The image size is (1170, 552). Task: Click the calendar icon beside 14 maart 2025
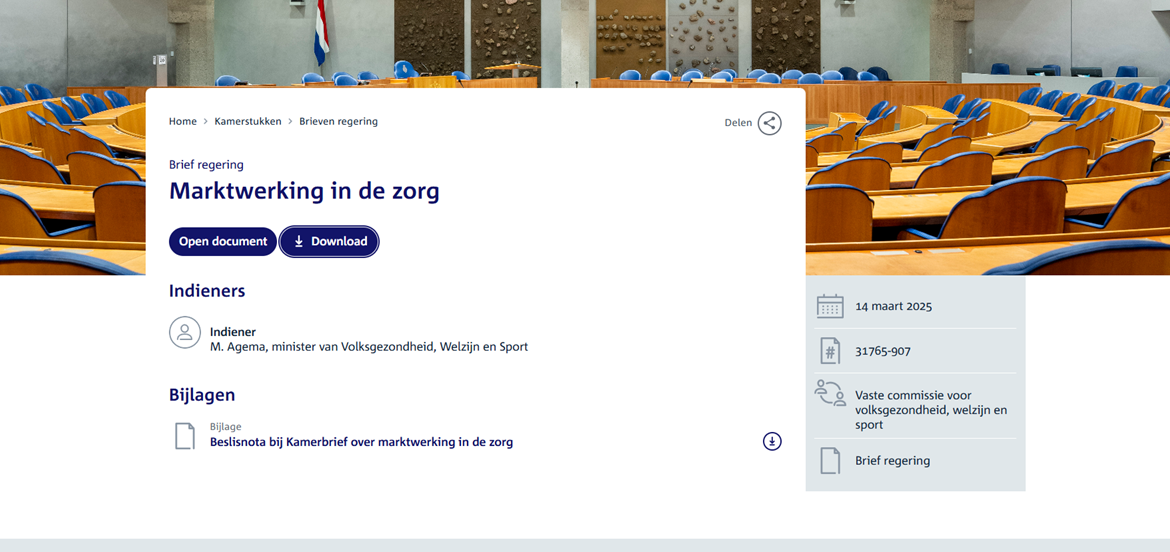[x=830, y=306]
